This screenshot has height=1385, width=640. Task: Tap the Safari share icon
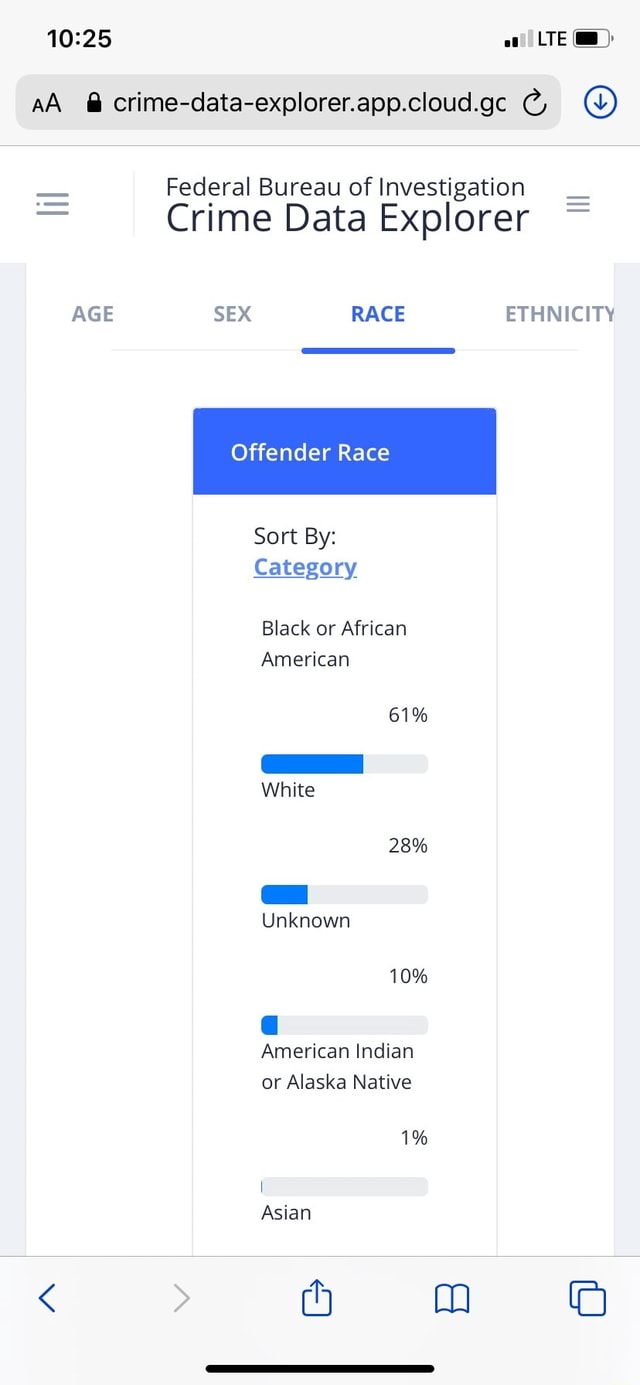pos(315,1297)
